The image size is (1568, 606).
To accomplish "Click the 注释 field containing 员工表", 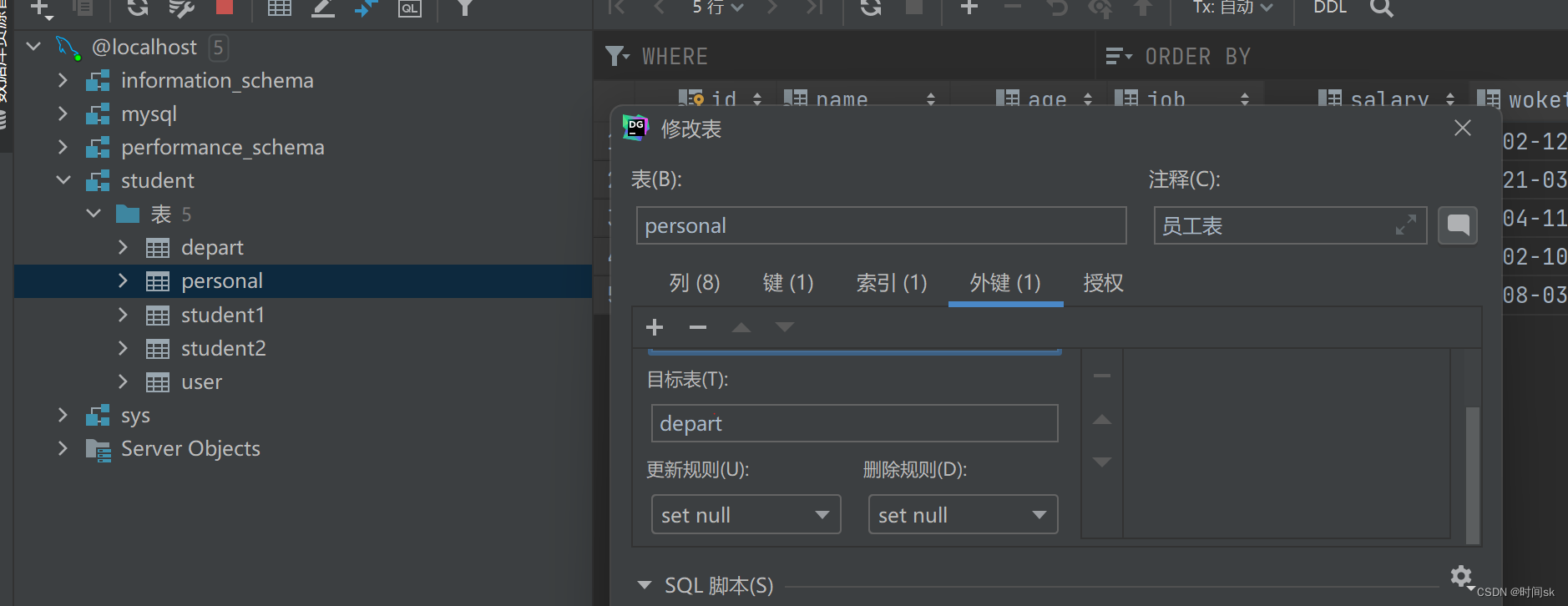I will pyautogui.click(x=1290, y=225).
